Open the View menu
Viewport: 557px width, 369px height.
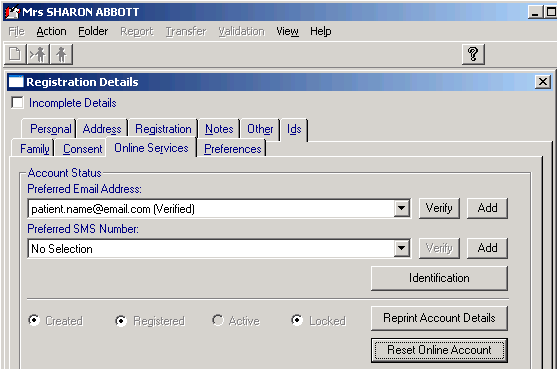pyautogui.click(x=287, y=31)
